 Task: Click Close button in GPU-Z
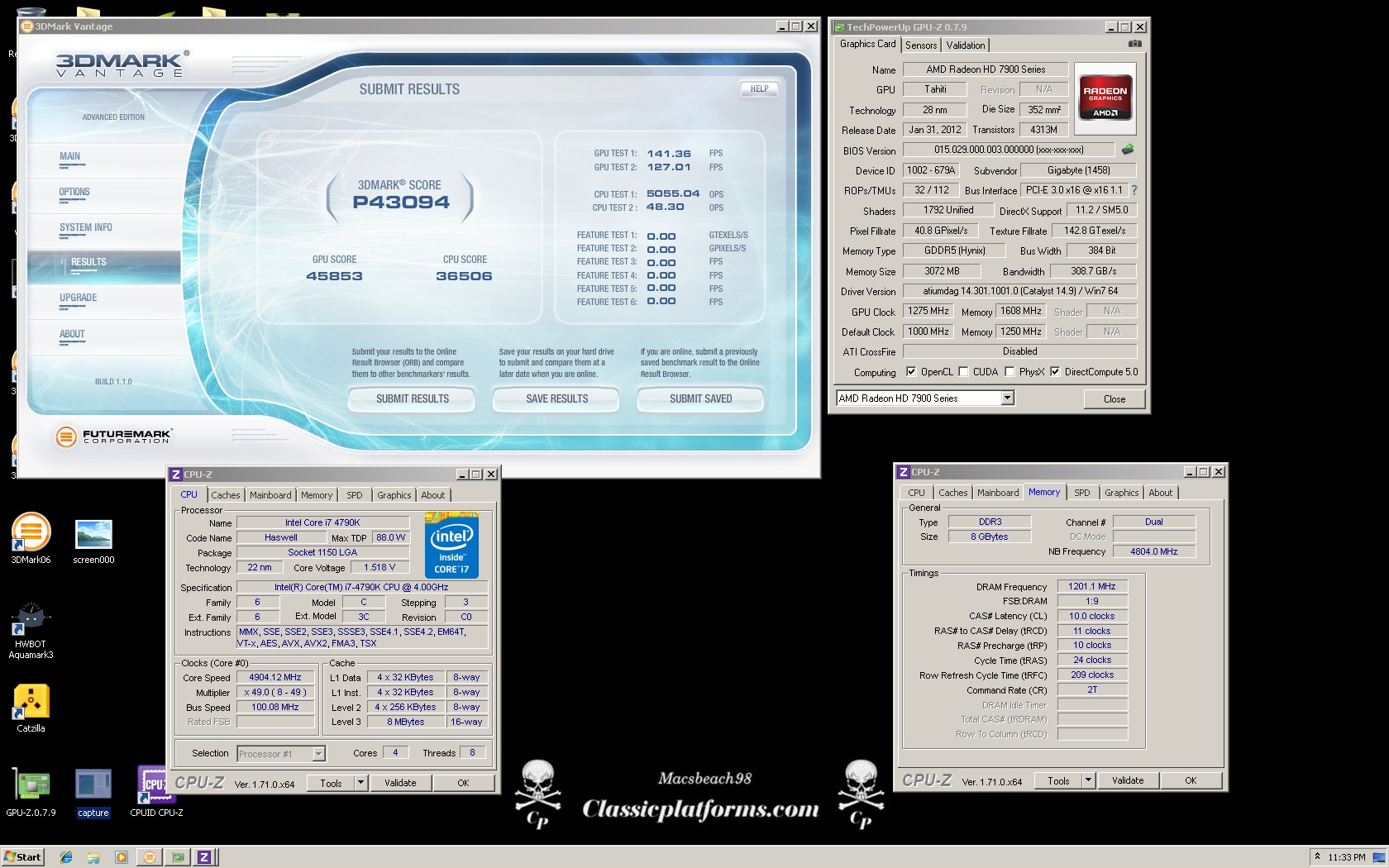[1114, 398]
